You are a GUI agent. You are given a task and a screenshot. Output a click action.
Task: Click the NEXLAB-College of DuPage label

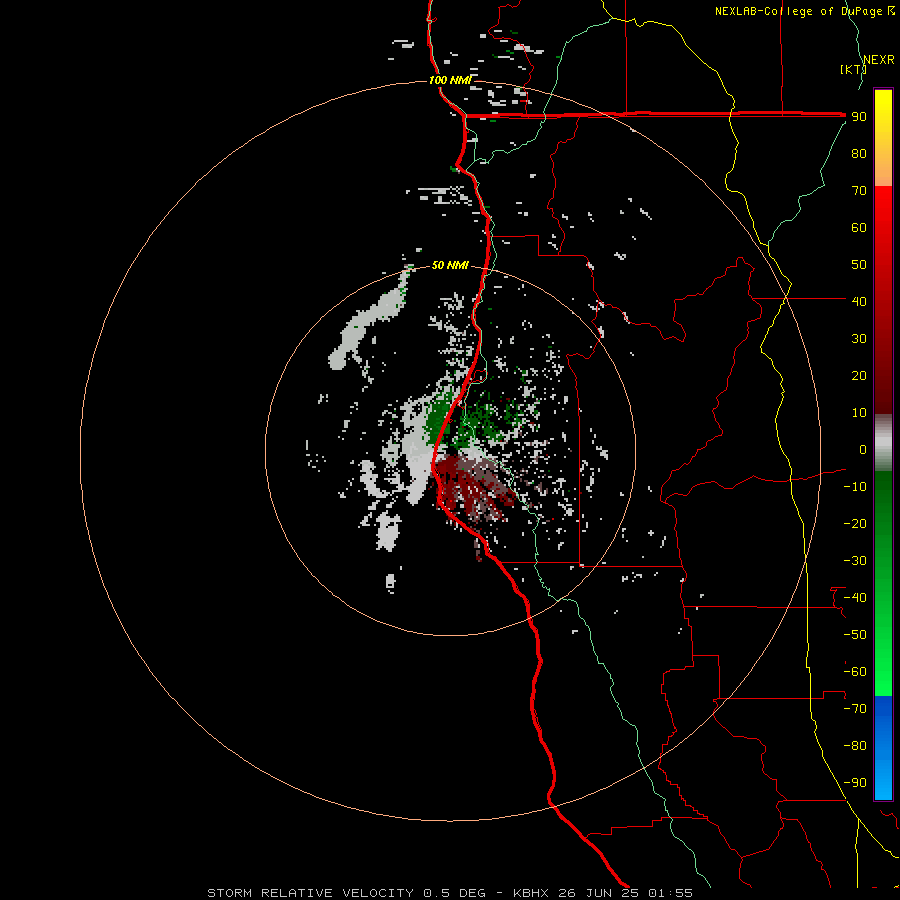804,11
